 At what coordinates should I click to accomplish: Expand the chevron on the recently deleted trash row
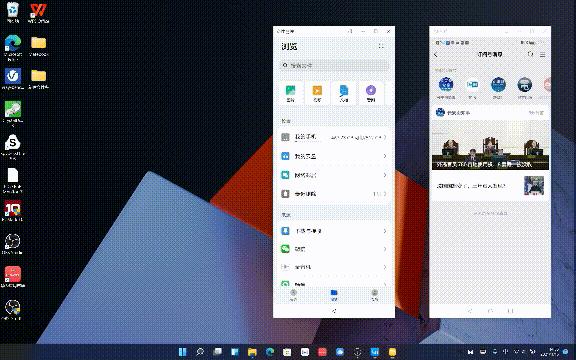click(385, 194)
